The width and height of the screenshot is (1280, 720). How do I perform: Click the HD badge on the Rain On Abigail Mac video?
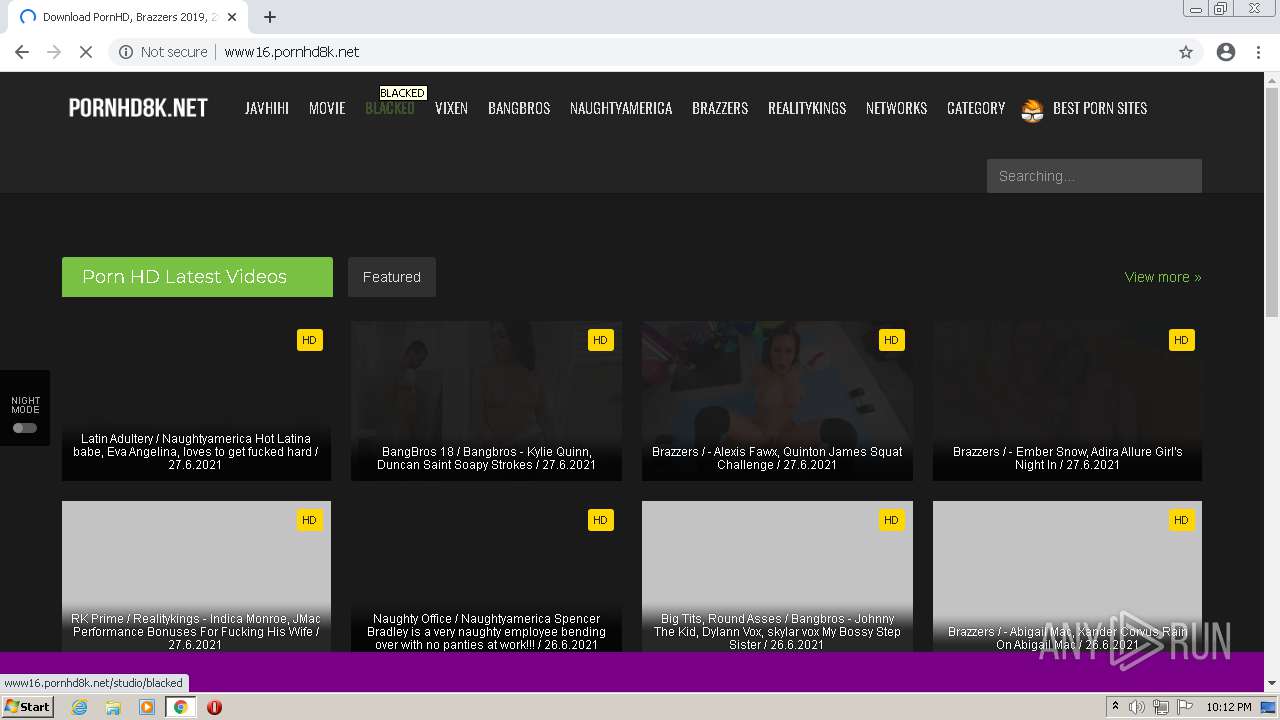(x=1181, y=520)
